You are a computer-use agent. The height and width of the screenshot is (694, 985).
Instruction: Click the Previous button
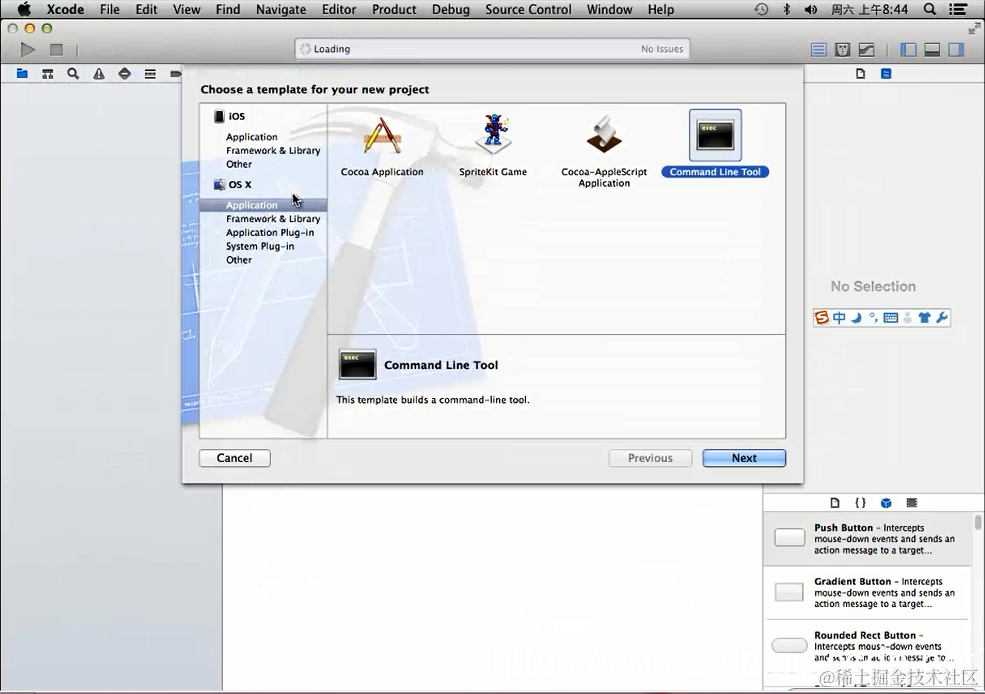pos(650,458)
